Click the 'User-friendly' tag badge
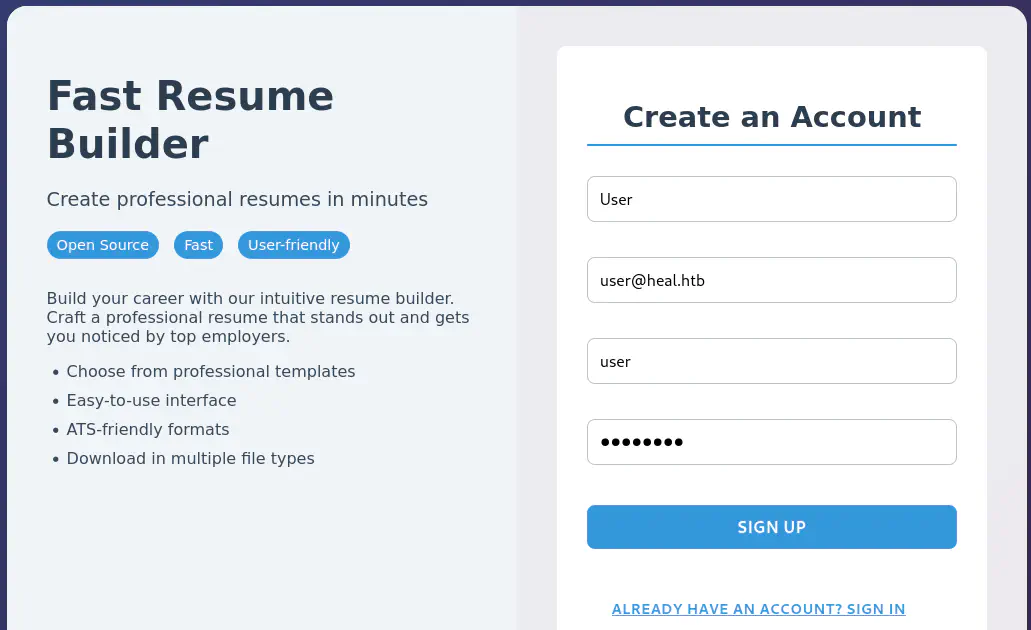1031x630 pixels. coord(293,245)
